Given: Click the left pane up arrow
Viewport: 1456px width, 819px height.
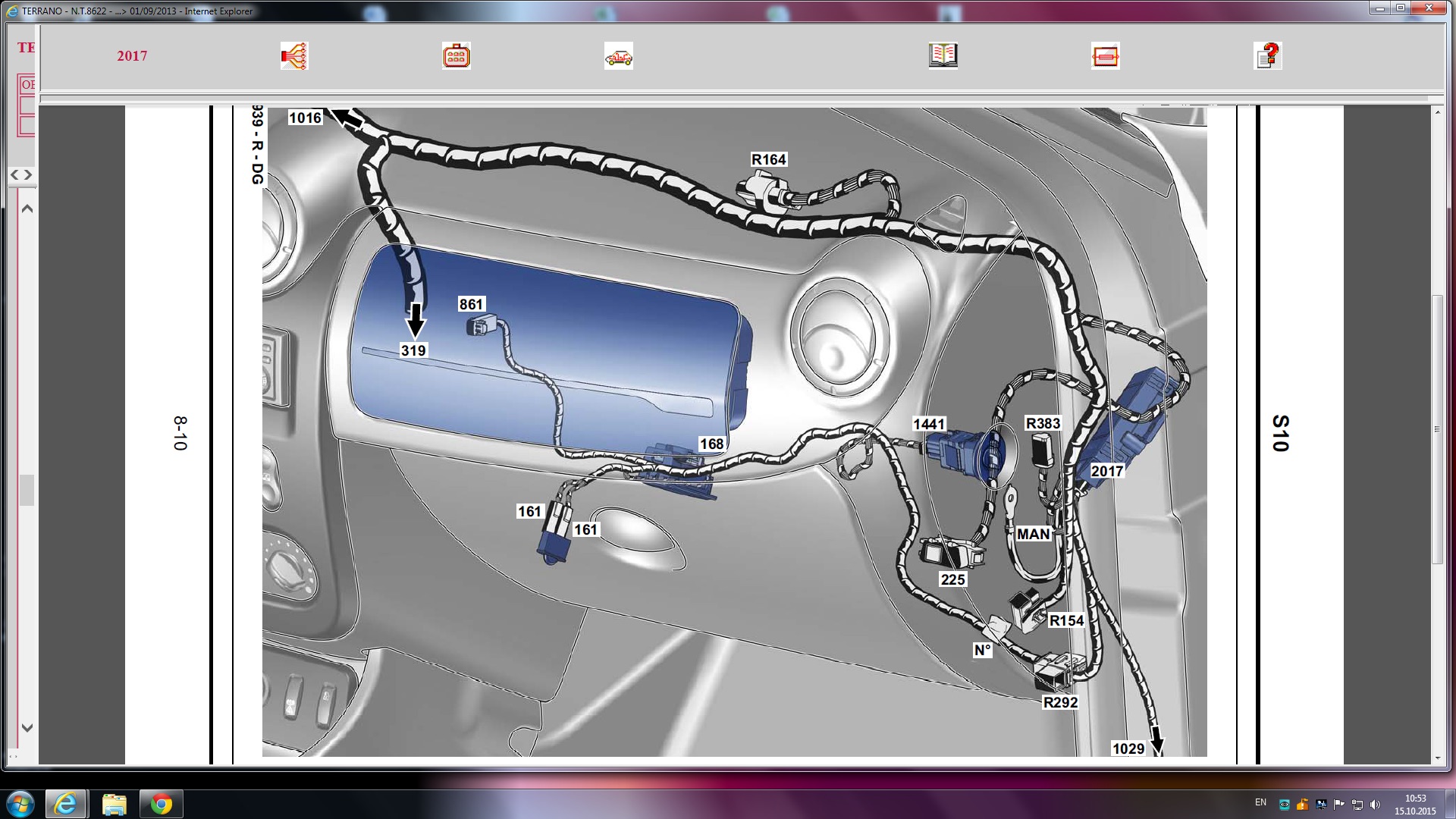Looking at the screenshot, I should coord(27,209).
